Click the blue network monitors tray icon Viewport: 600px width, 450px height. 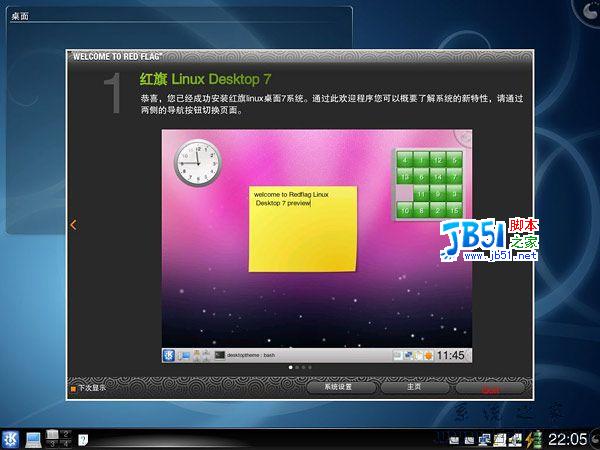coord(484,440)
